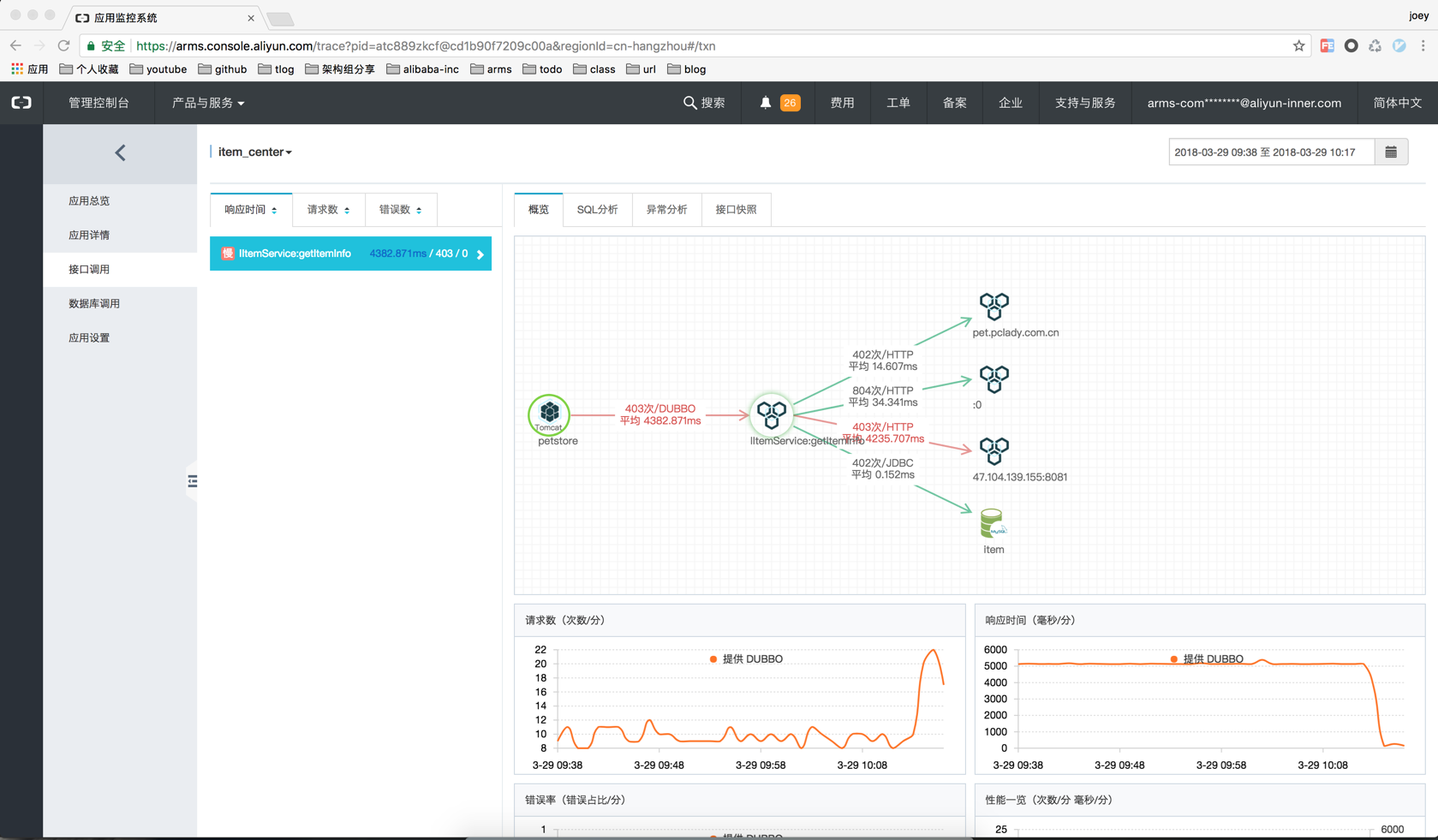Open 数据库调用 in sidebar
The height and width of the screenshot is (840, 1438).
(120, 303)
